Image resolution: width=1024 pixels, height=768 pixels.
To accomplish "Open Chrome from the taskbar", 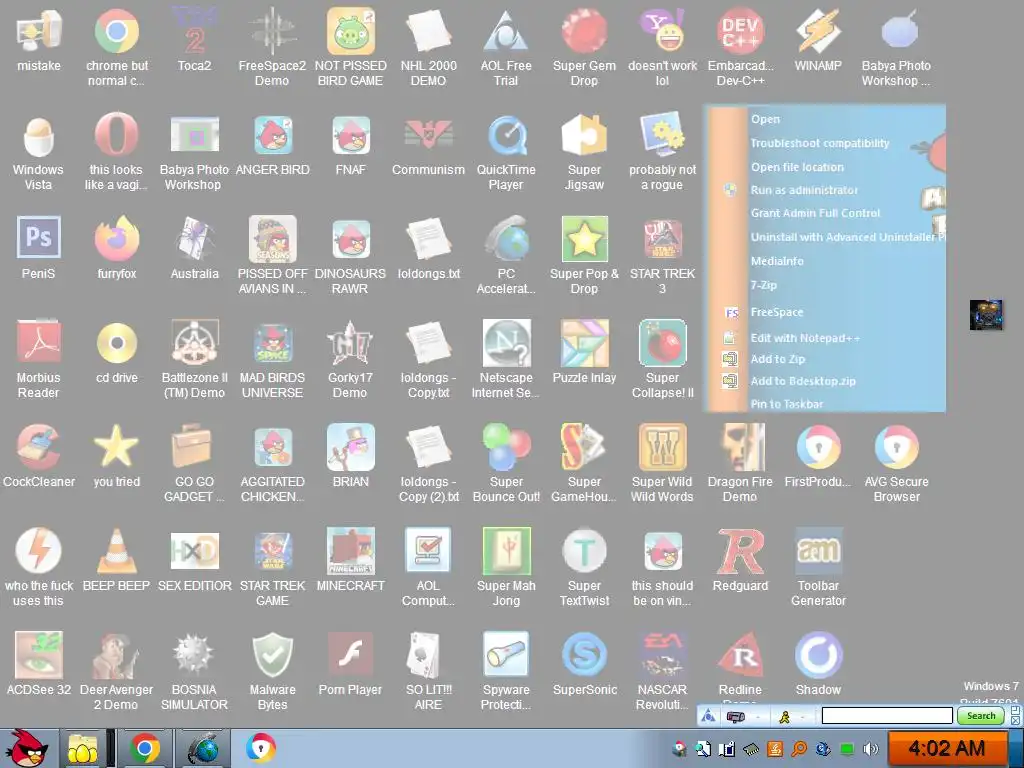I will (144, 748).
